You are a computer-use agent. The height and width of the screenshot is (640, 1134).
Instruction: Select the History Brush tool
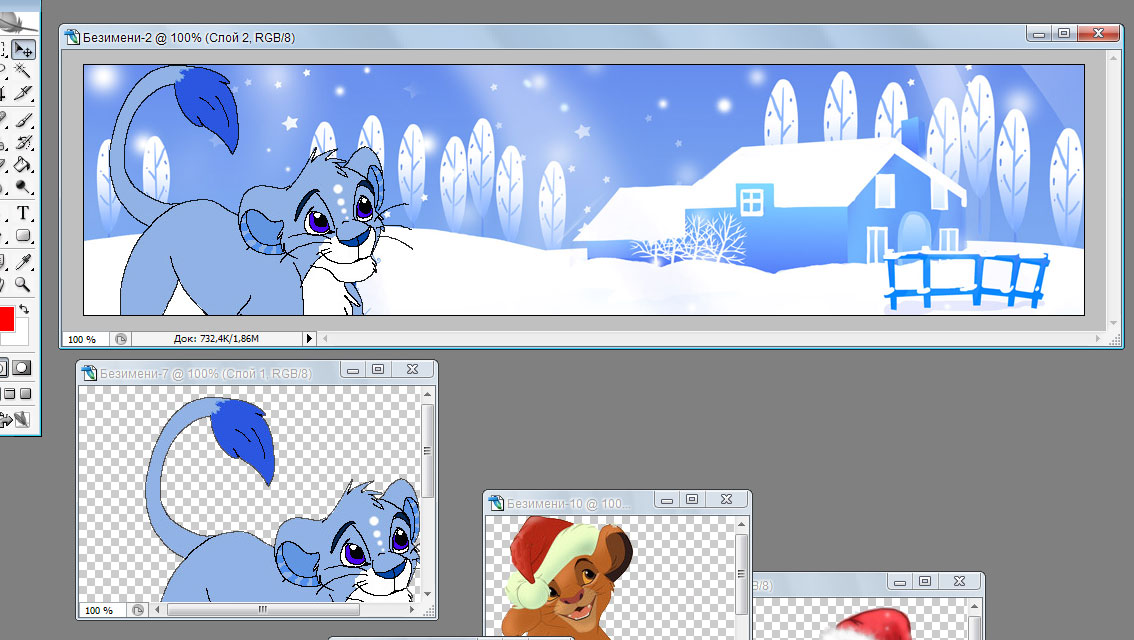tap(22, 142)
